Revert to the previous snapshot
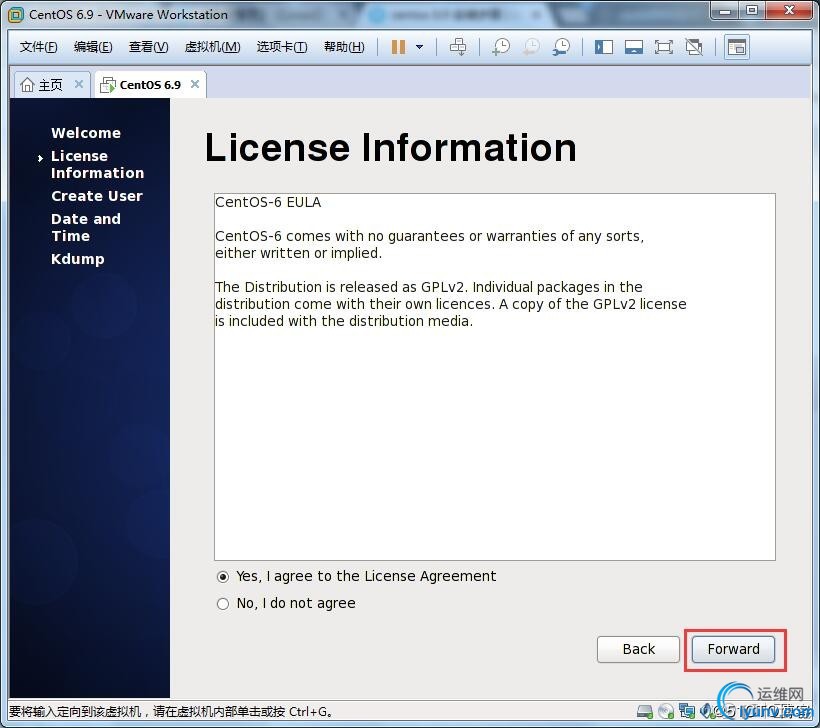Screen dimensions: 820x728 (x=531, y=47)
